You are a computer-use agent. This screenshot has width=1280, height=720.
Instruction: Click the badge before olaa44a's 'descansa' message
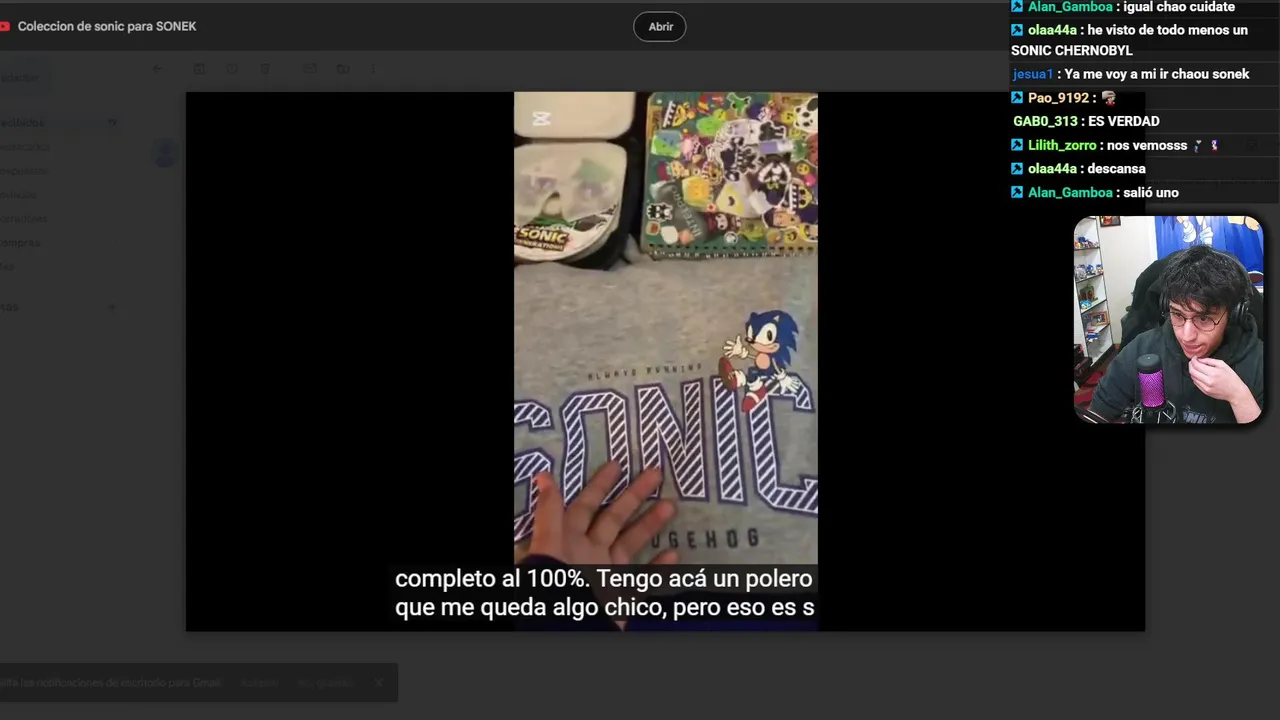point(1017,169)
